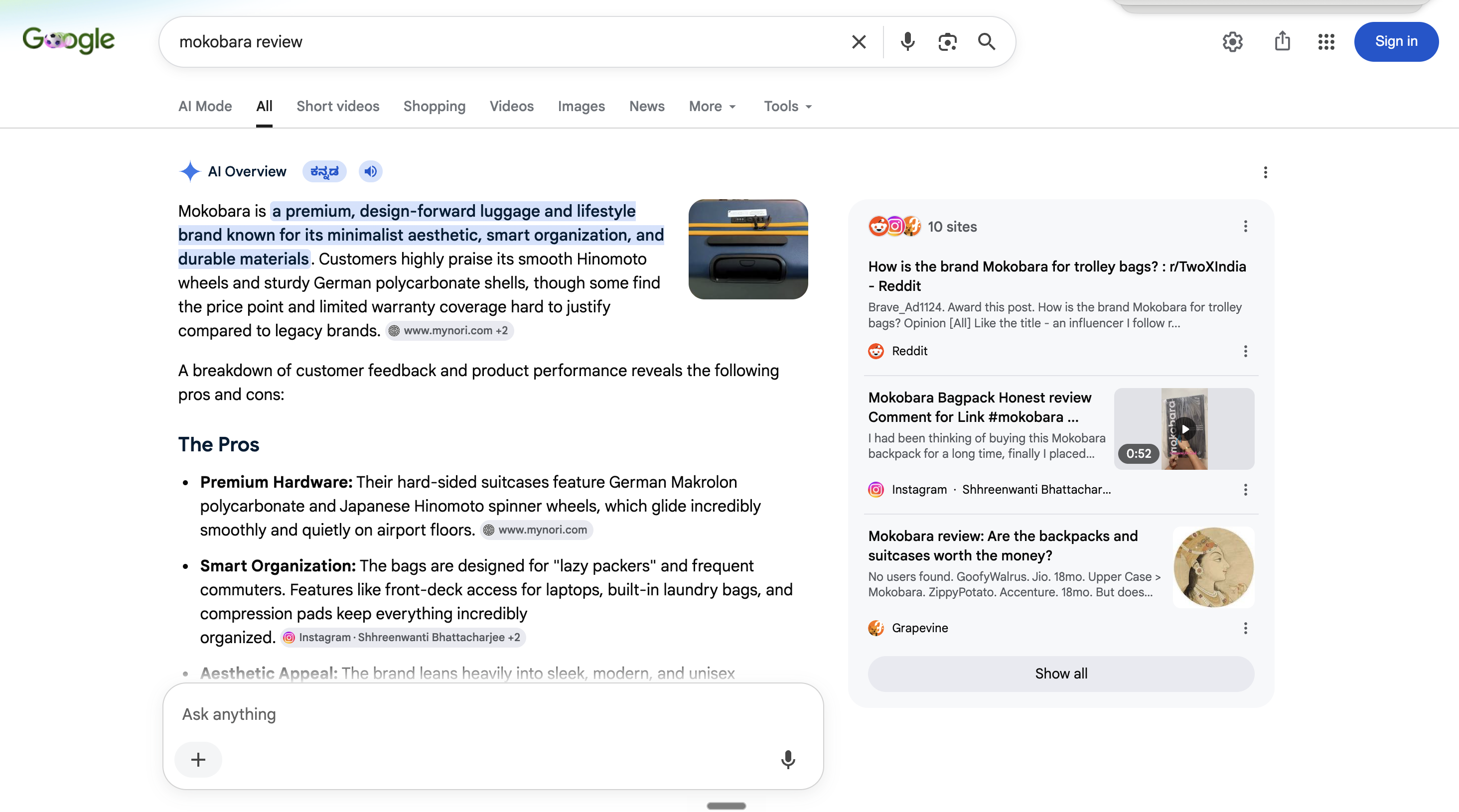Click the Reddit source label
This screenshot has width=1459, height=812.
pos(909,351)
